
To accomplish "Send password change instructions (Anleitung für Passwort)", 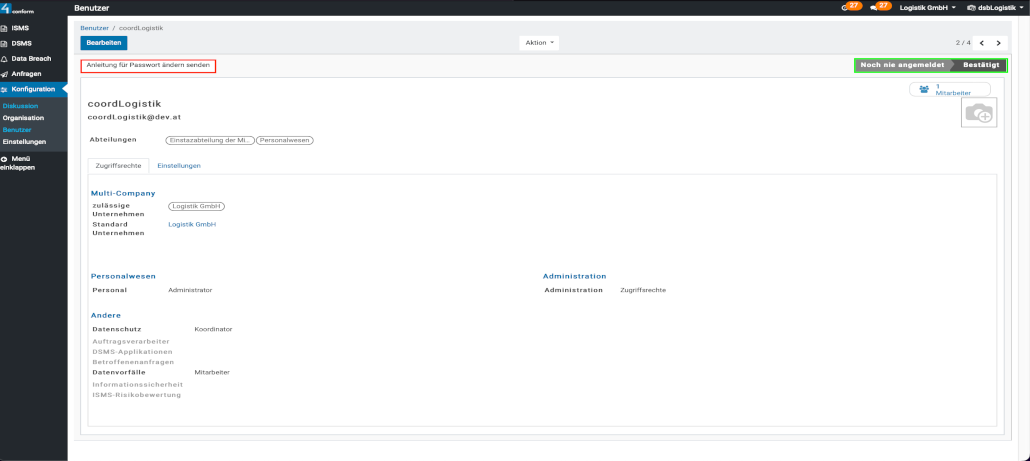I will pyautogui.click(x=148, y=65).
